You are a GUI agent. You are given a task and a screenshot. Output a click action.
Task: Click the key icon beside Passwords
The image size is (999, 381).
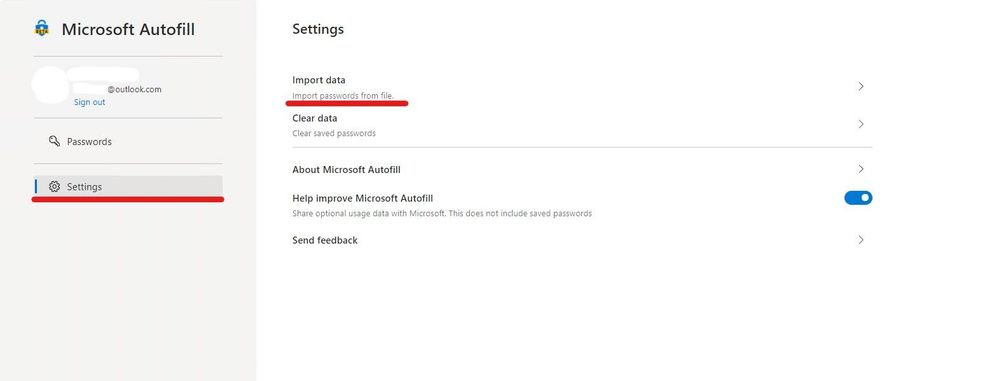(x=55, y=141)
